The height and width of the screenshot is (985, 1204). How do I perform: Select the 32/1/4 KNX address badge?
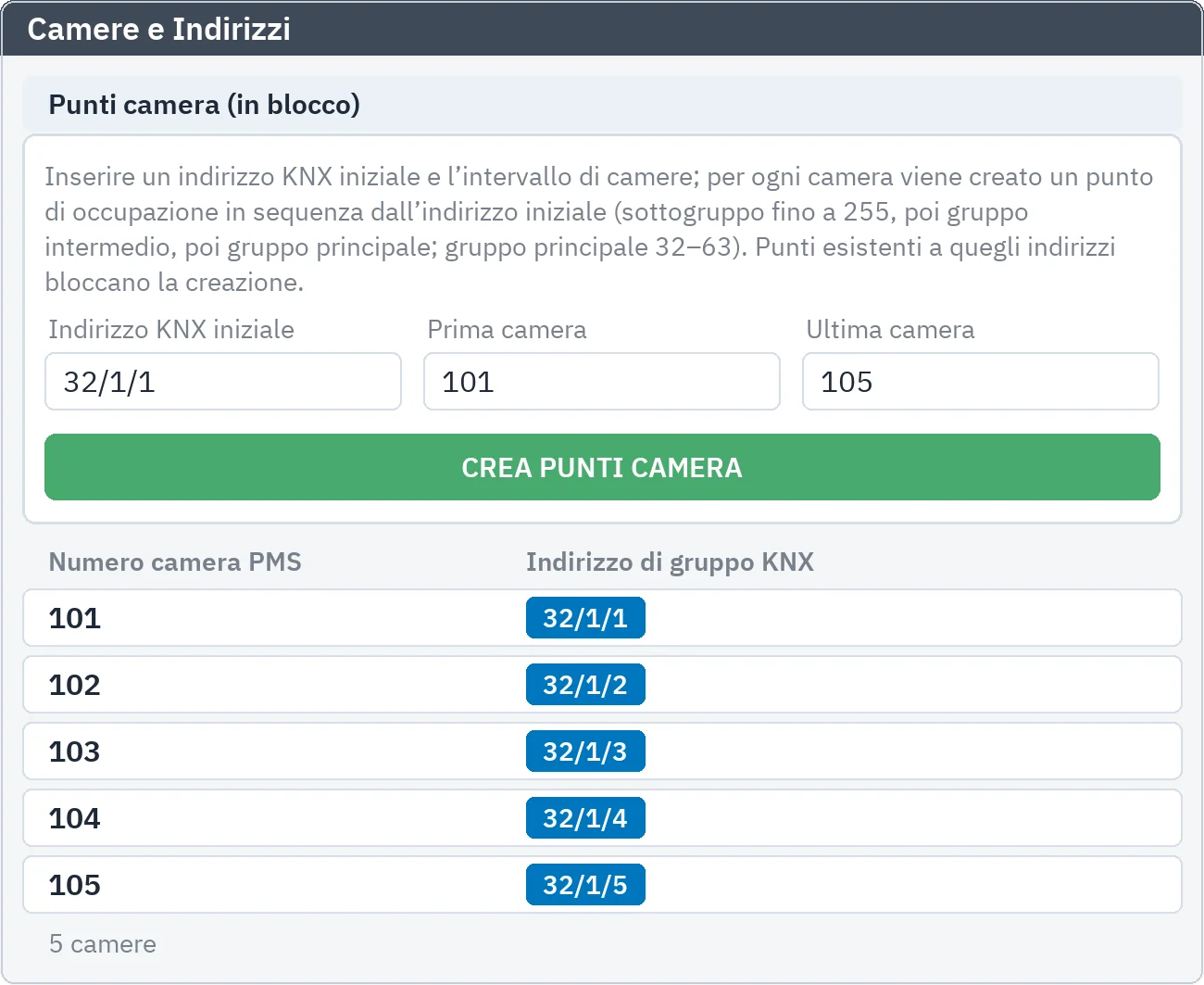click(x=585, y=818)
